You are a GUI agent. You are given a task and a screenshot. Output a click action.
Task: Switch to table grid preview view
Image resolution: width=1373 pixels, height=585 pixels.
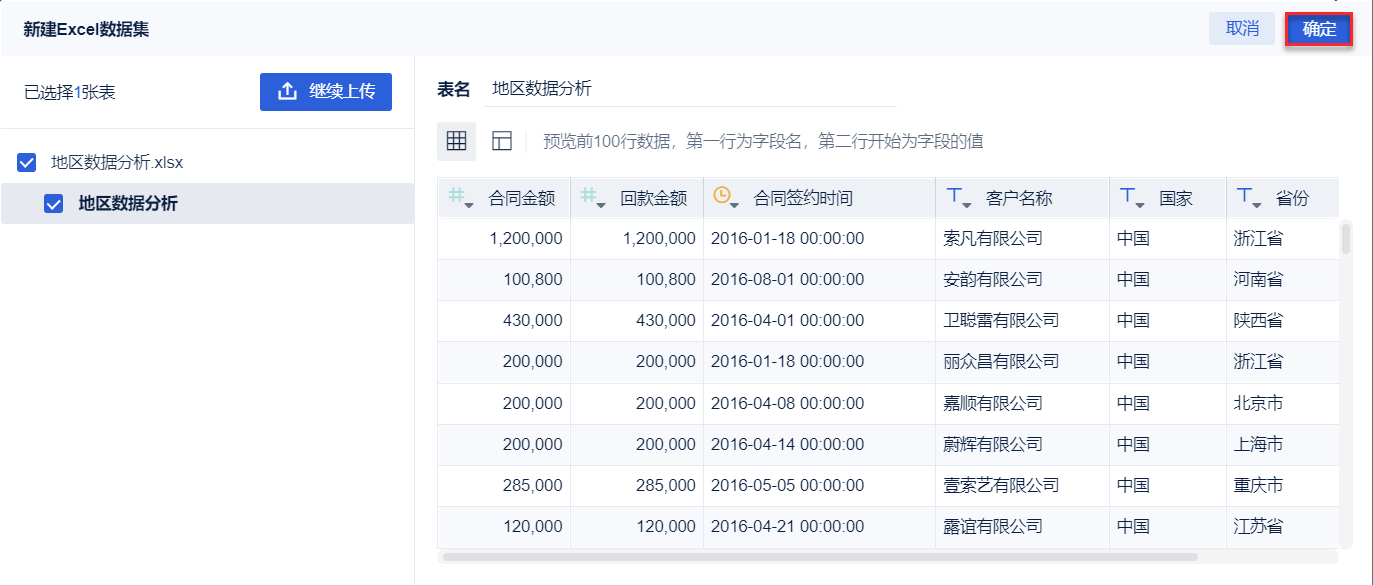(456, 141)
